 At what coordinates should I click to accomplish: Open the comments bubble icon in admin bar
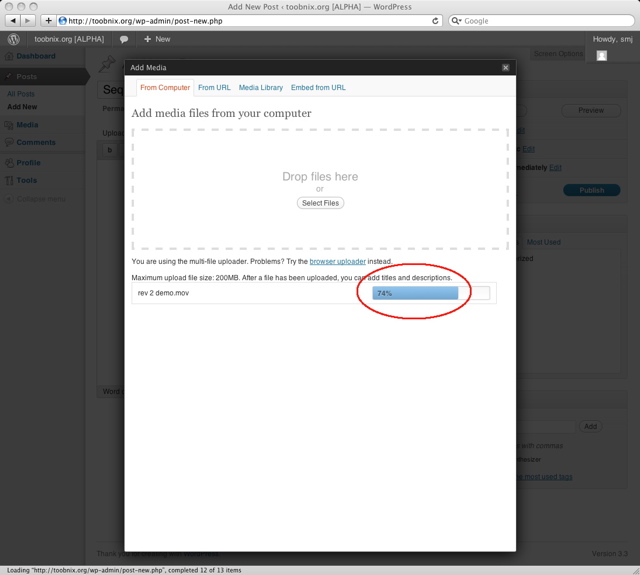[124, 39]
